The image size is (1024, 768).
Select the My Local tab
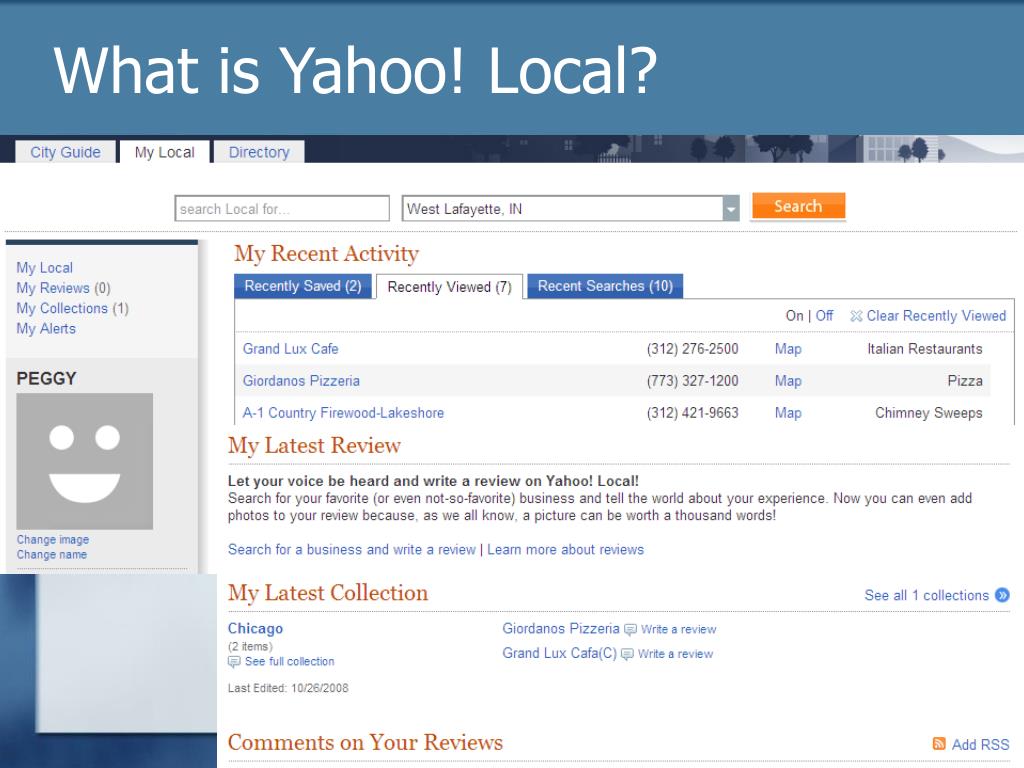pos(165,152)
